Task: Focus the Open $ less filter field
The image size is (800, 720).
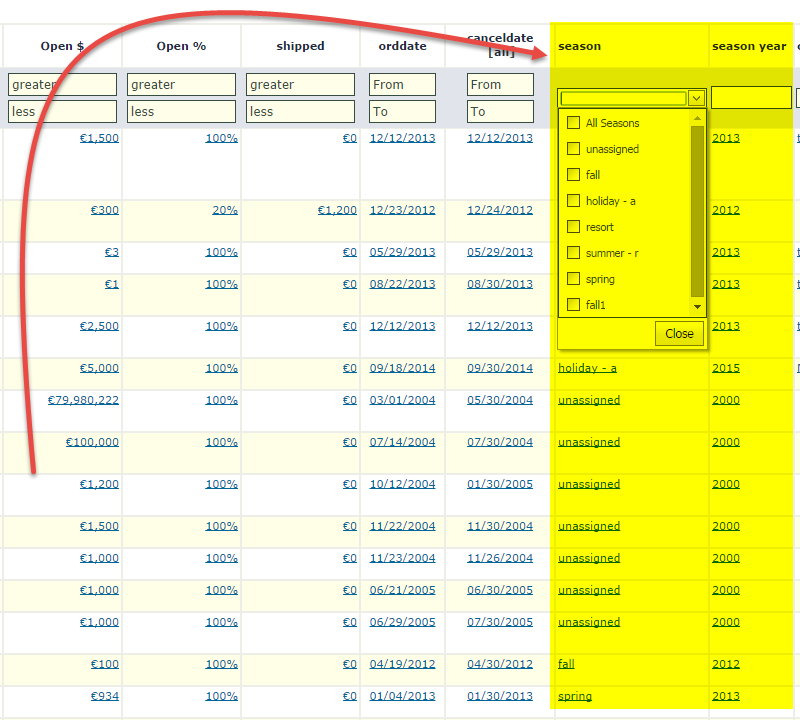Action: coord(62,111)
